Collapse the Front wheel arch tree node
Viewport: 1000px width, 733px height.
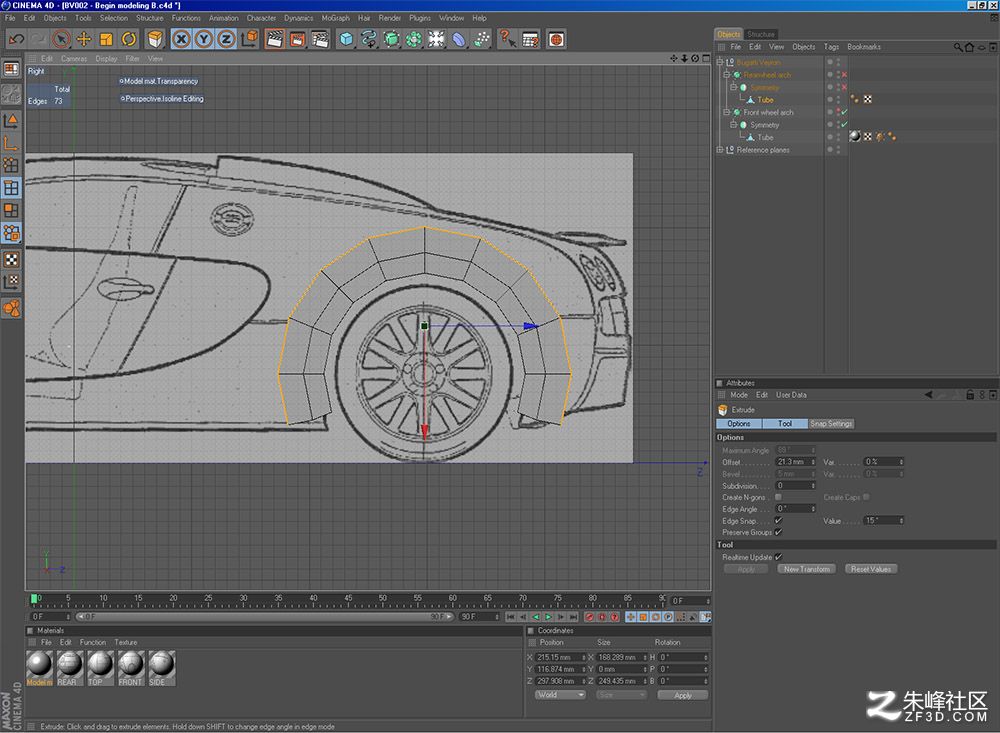[x=726, y=112]
